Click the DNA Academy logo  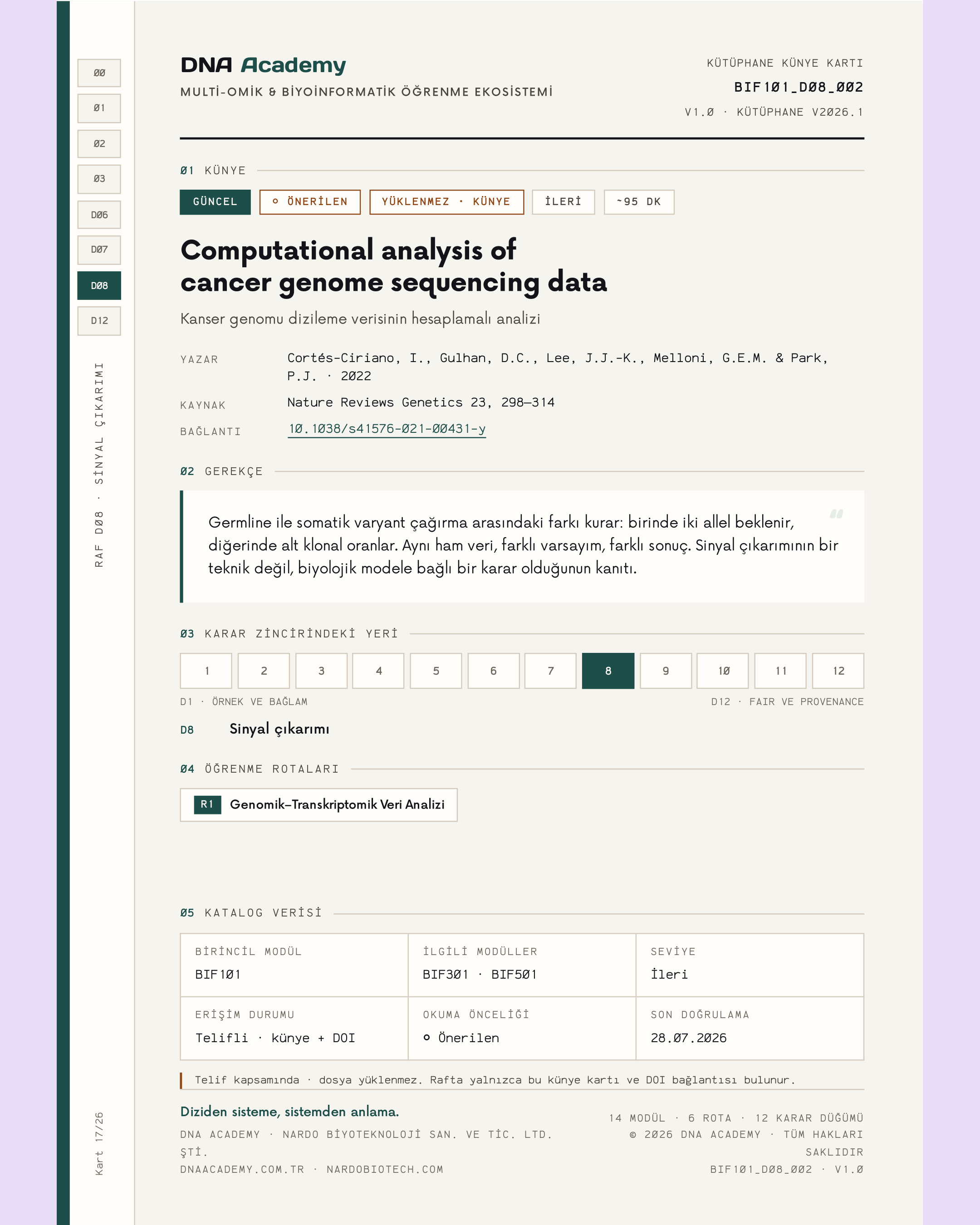pyautogui.click(x=263, y=65)
